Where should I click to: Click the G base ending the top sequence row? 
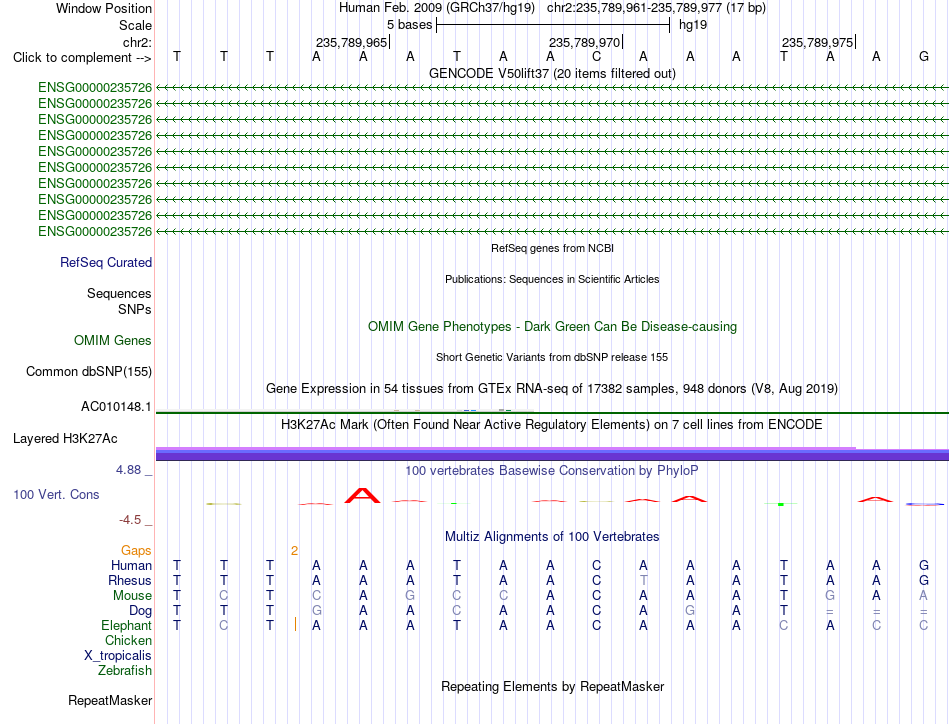point(923,57)
